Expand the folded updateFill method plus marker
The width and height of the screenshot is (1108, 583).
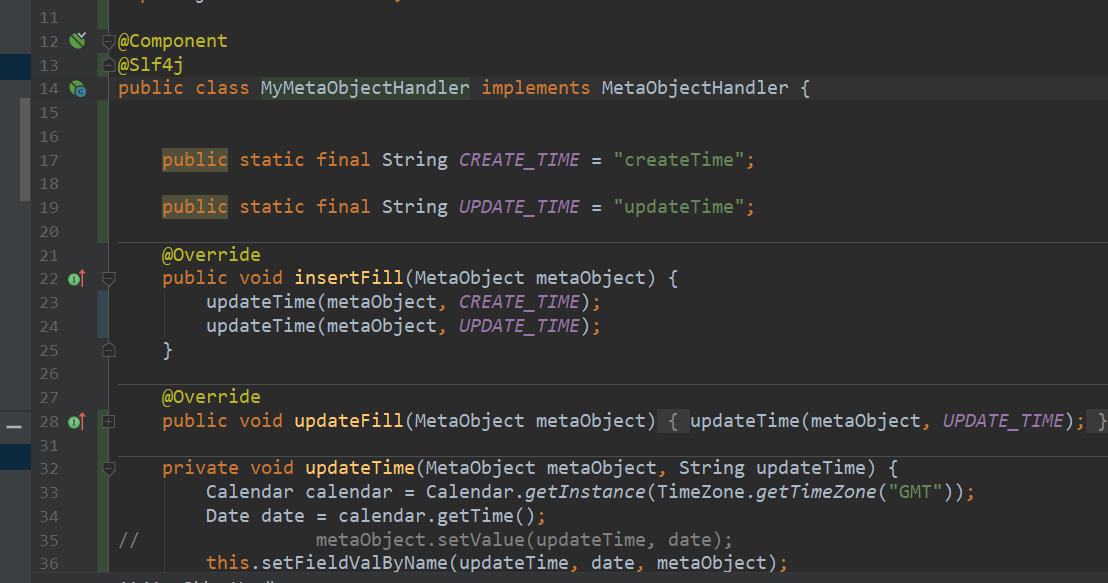(x=109, y=422)
